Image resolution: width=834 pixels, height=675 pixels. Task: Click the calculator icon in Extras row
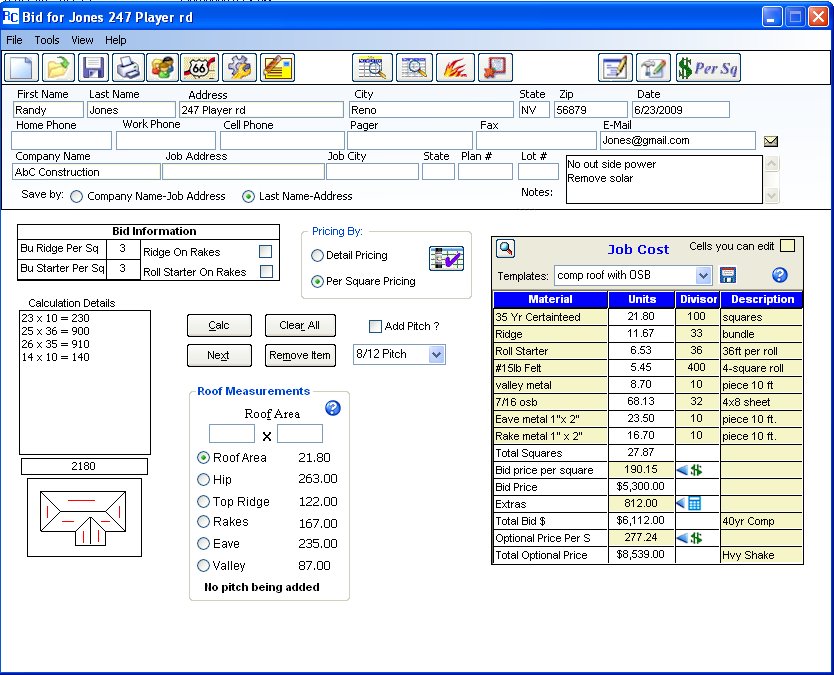point(694,504)
